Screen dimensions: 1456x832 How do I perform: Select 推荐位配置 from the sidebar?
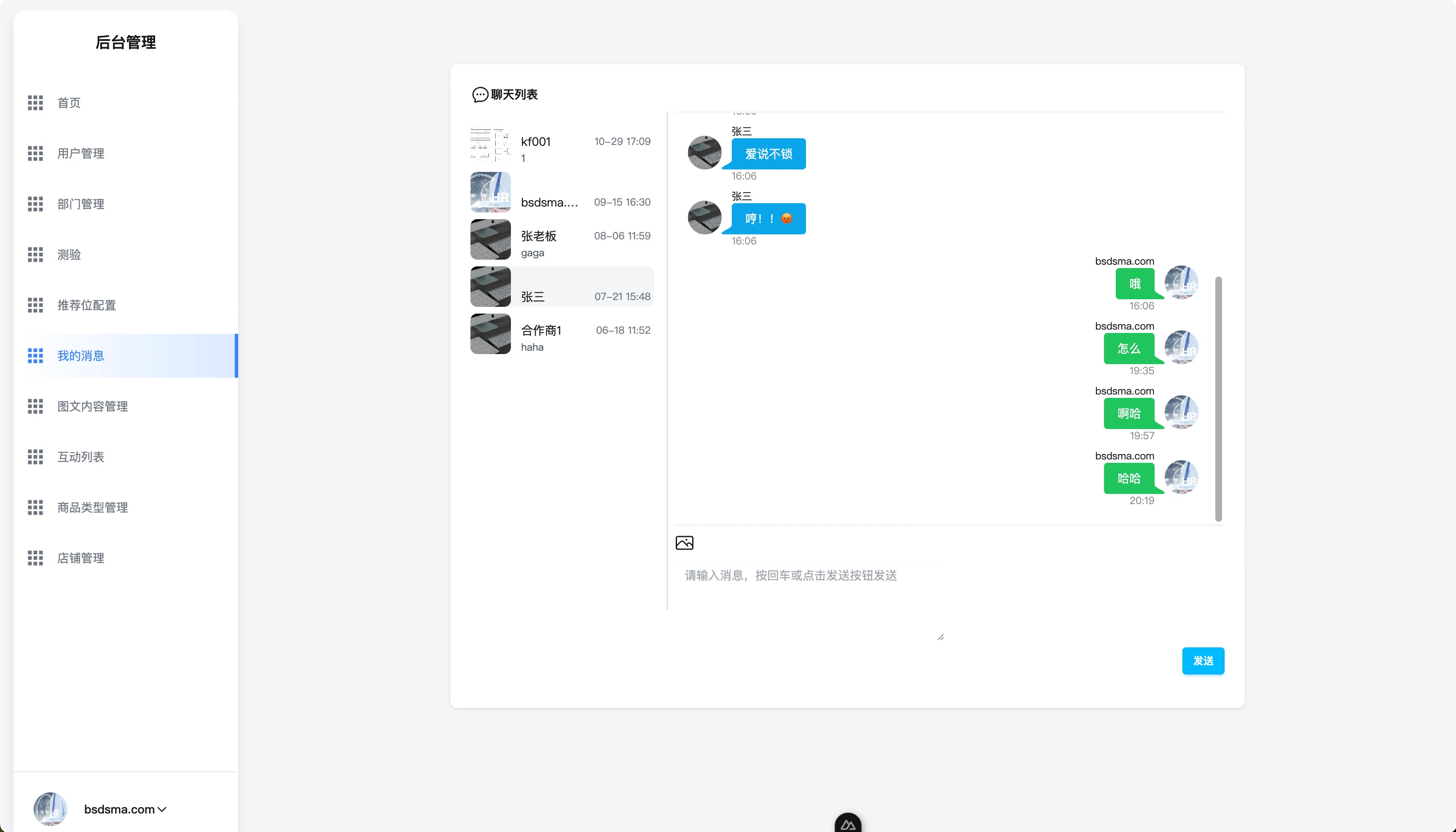tap(86, 305)
